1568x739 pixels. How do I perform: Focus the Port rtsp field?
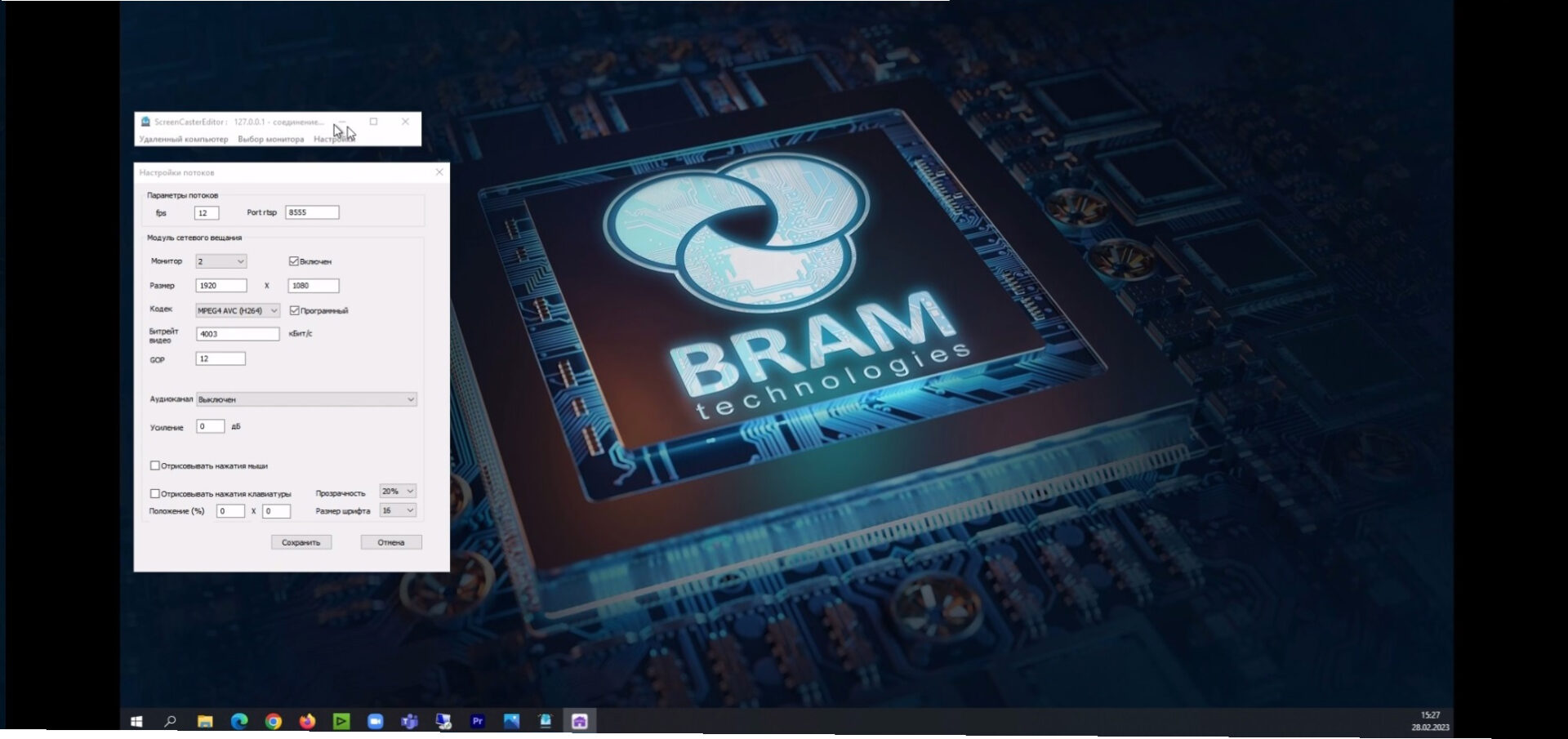coord(312,212)
